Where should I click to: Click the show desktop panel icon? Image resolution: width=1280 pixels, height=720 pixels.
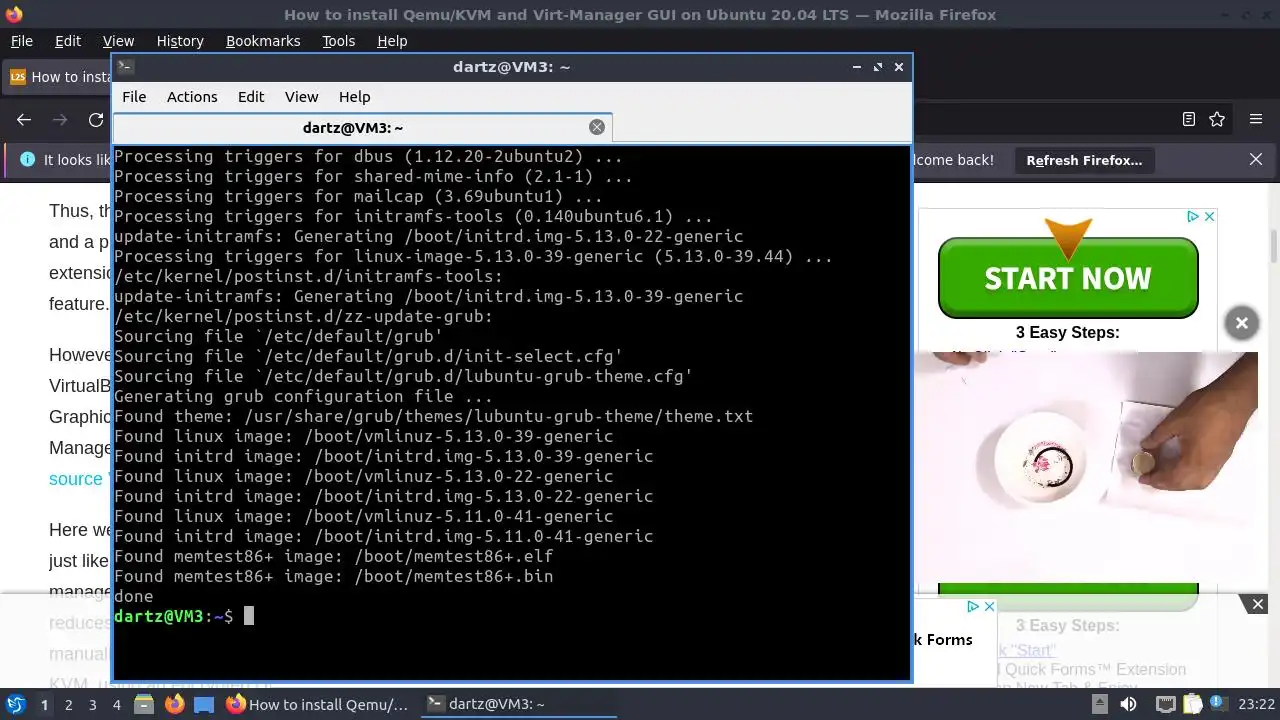coord(204,704)
